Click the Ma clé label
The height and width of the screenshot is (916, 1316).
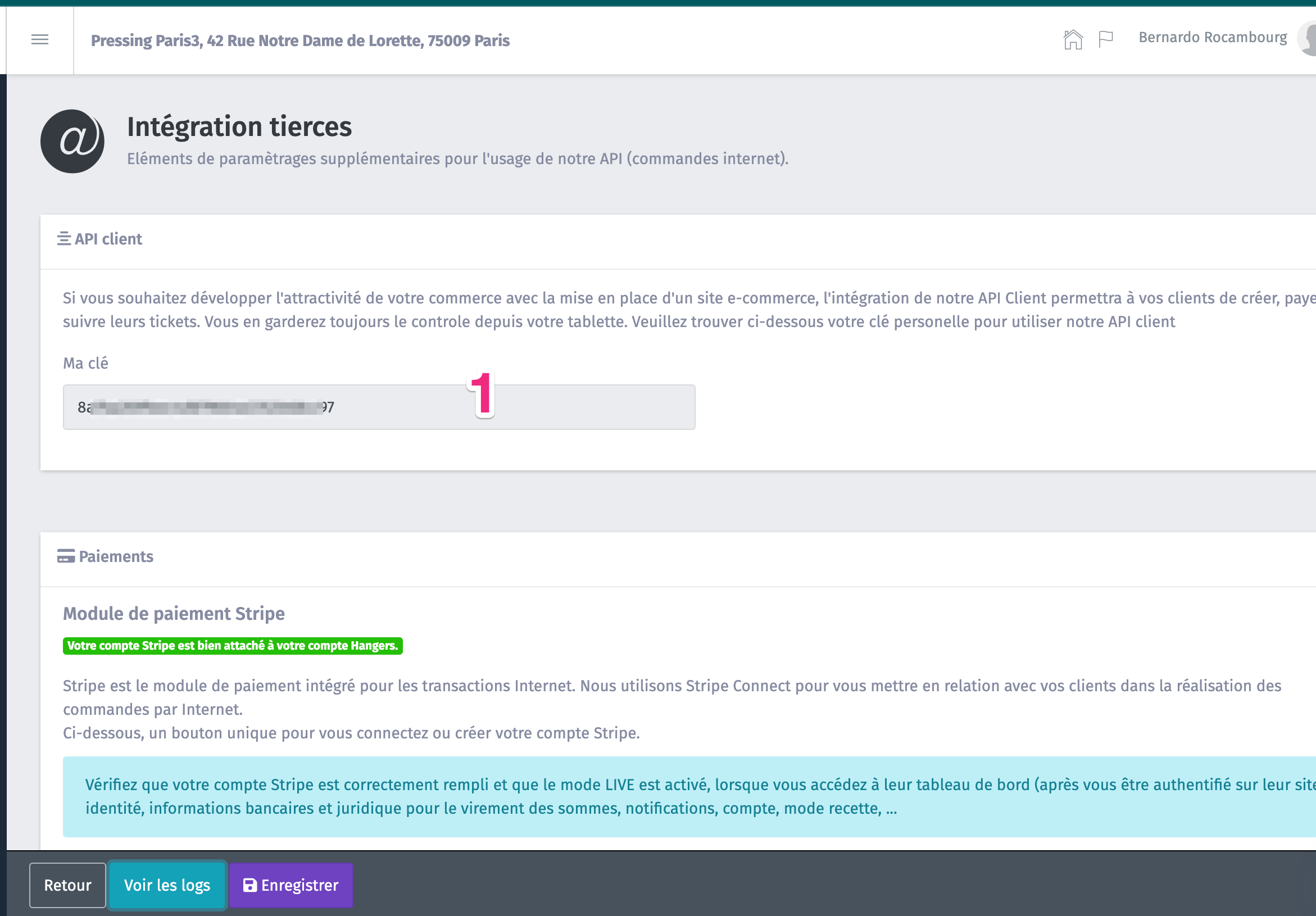coord(85,363)
